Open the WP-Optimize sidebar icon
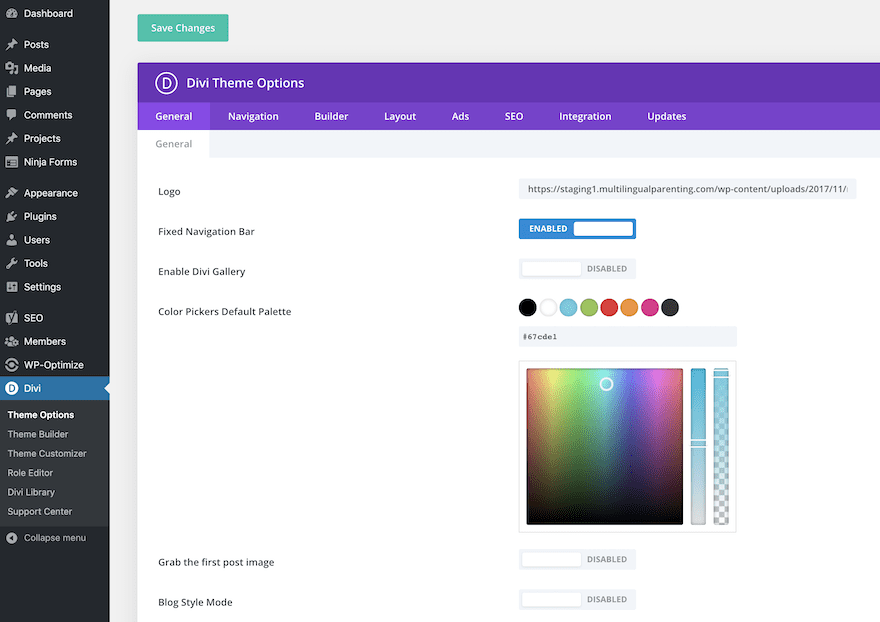This screenshot has width=880, height=622. [12, 365]
